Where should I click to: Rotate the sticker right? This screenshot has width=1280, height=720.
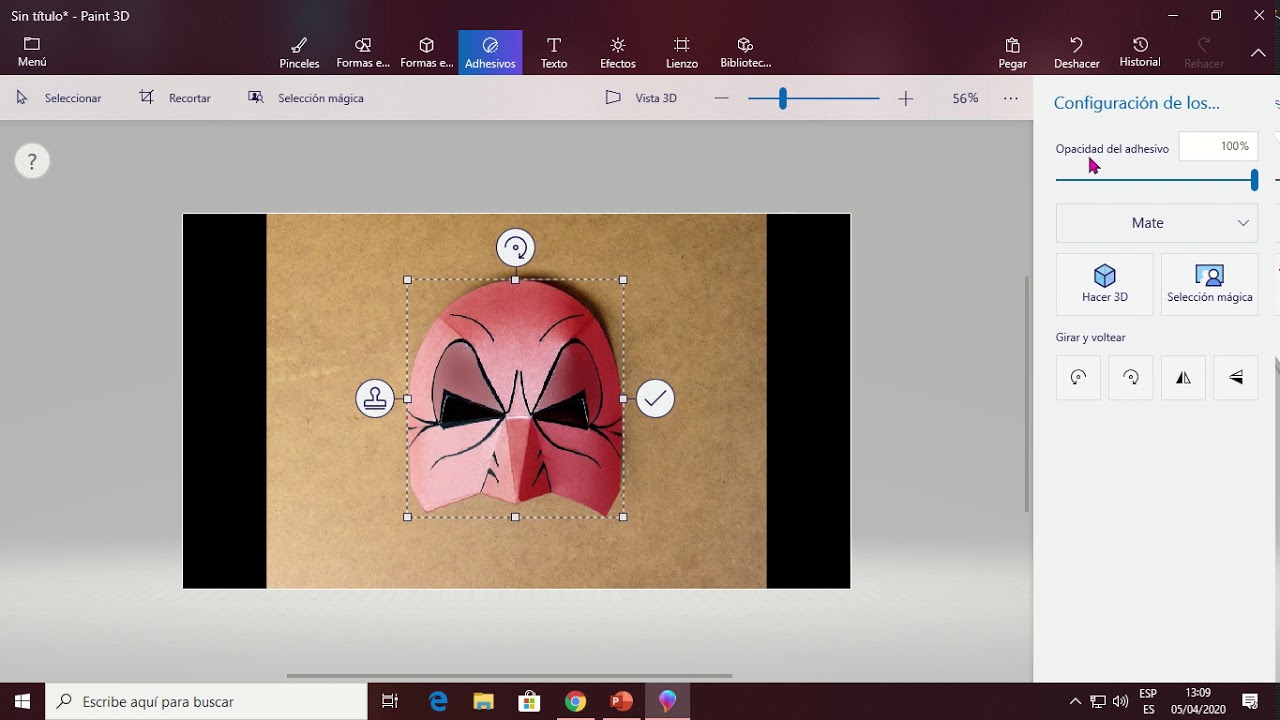point(1131,378)
